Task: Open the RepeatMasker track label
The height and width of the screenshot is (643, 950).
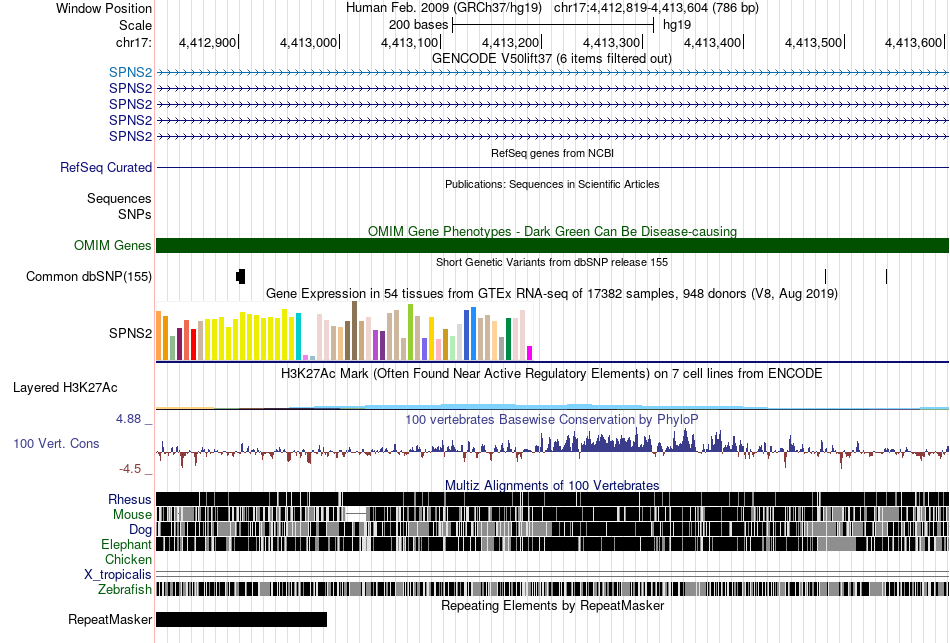Action: click(x=110, y=619)
